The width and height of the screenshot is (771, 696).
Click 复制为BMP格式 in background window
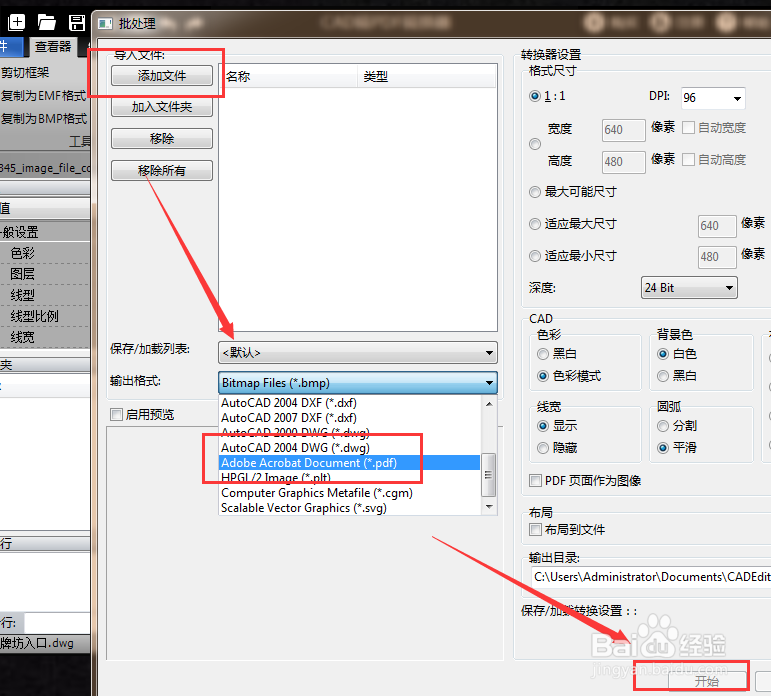click(x=43, y=119)
